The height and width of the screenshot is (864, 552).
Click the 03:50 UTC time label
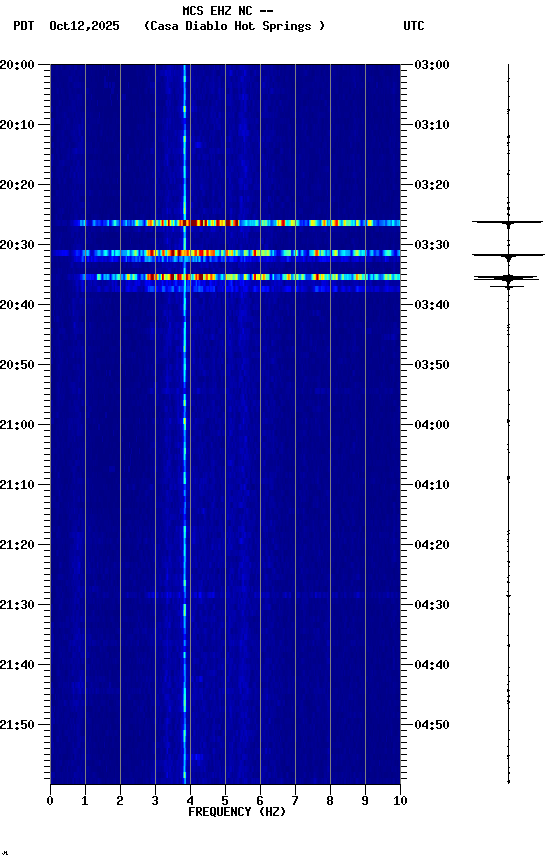pyautogui.click(x=432, y=365)
